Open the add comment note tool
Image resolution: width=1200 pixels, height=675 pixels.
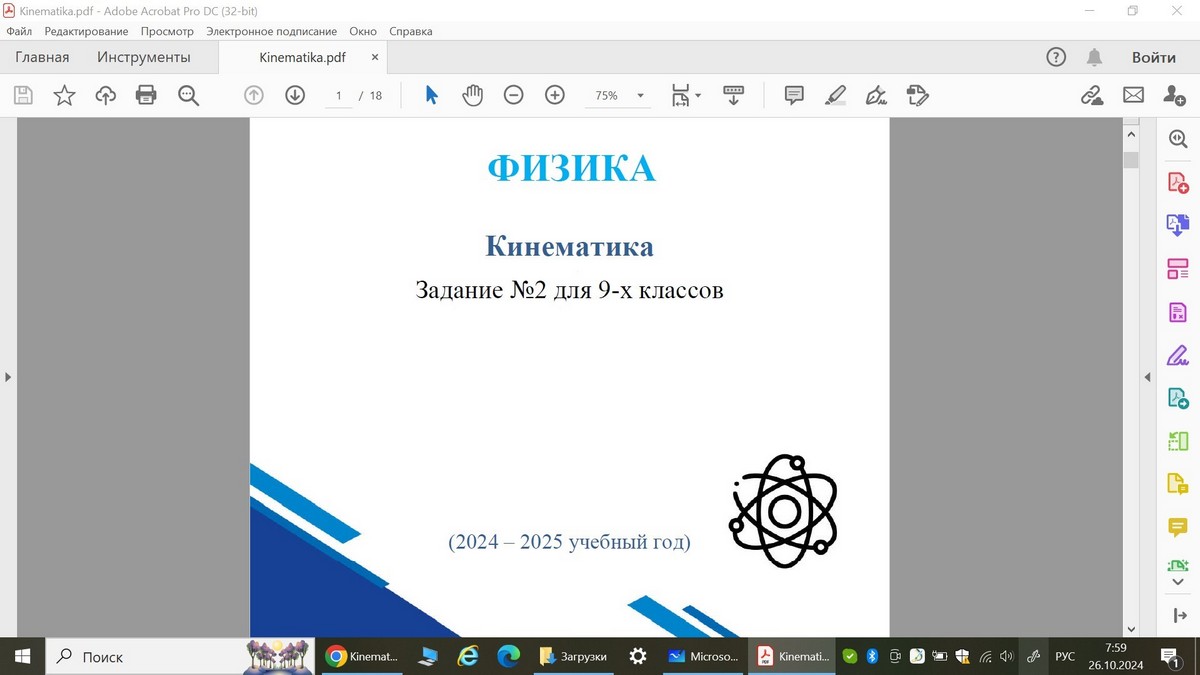[794, 95]
